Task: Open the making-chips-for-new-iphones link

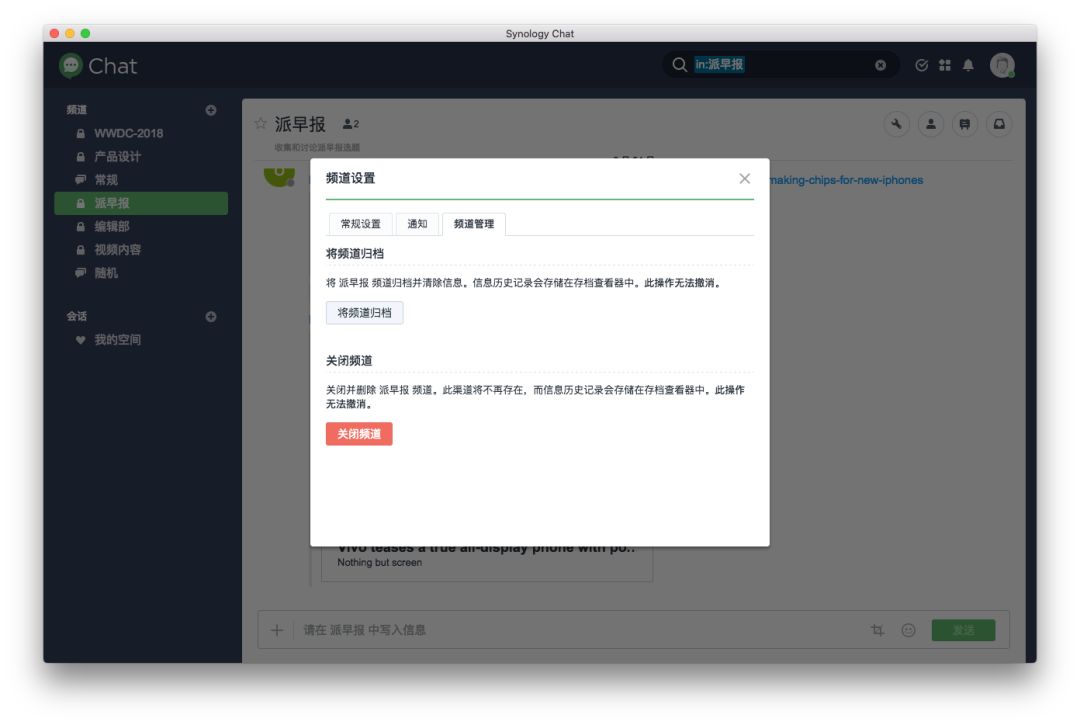Action: tap(847, 180)
